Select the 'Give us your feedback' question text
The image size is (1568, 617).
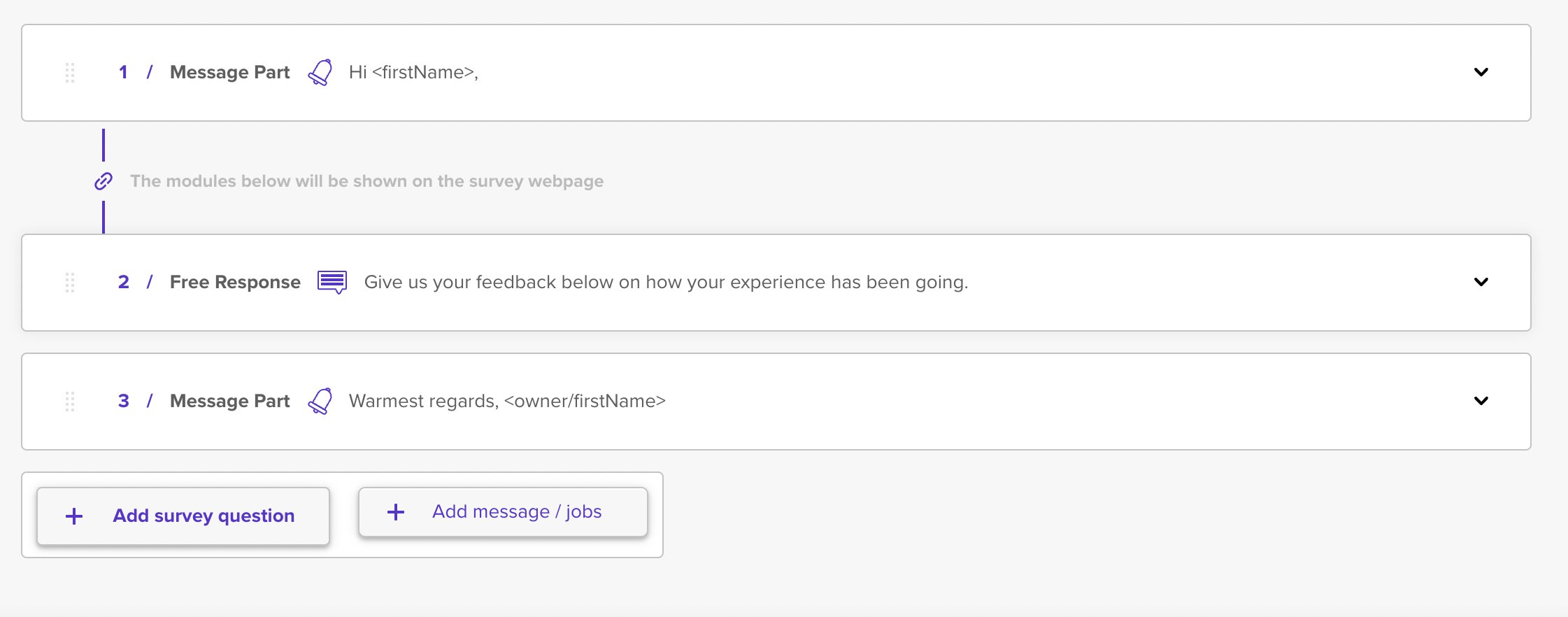[666, 282]
